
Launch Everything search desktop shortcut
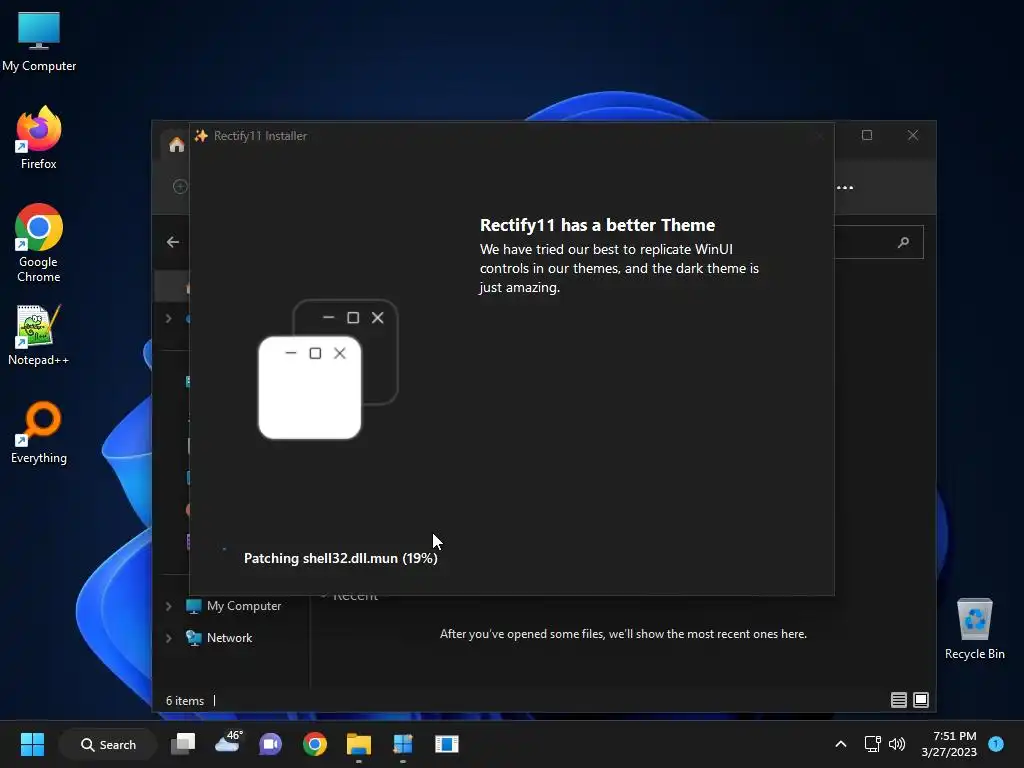pos(39,432)
